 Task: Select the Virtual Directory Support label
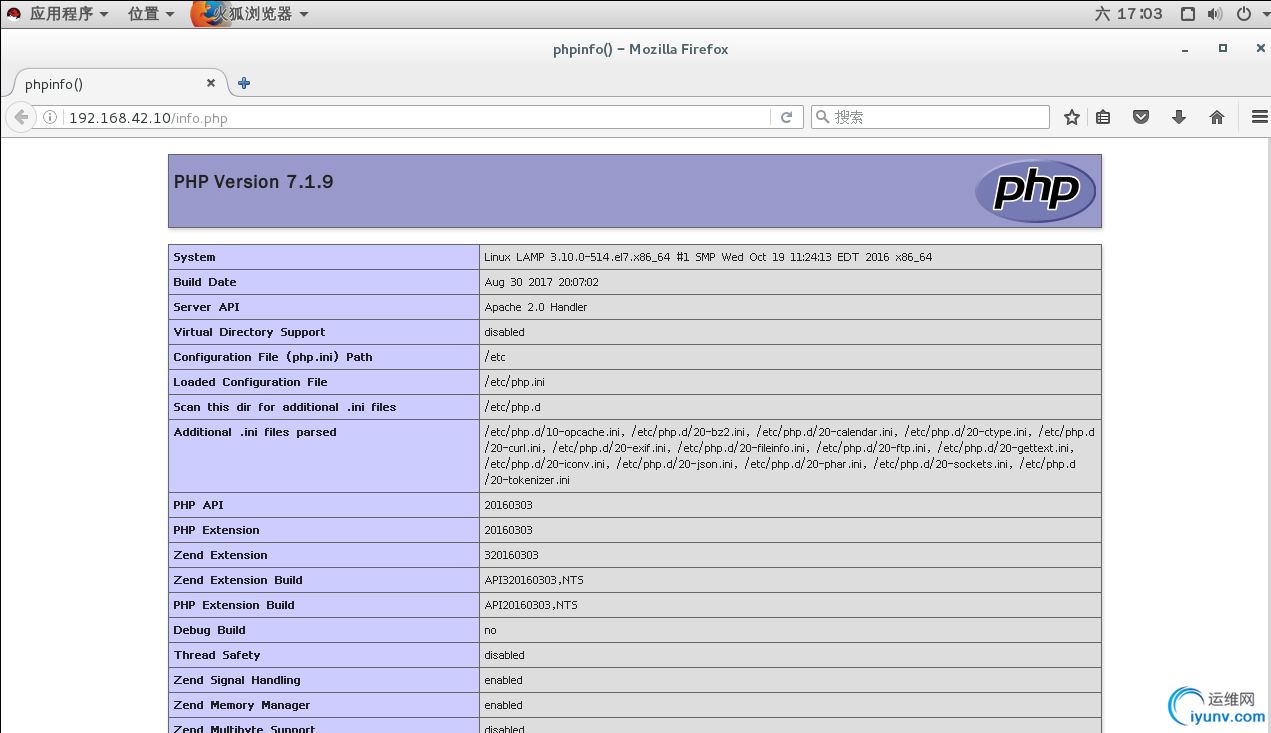pos(249,332)
